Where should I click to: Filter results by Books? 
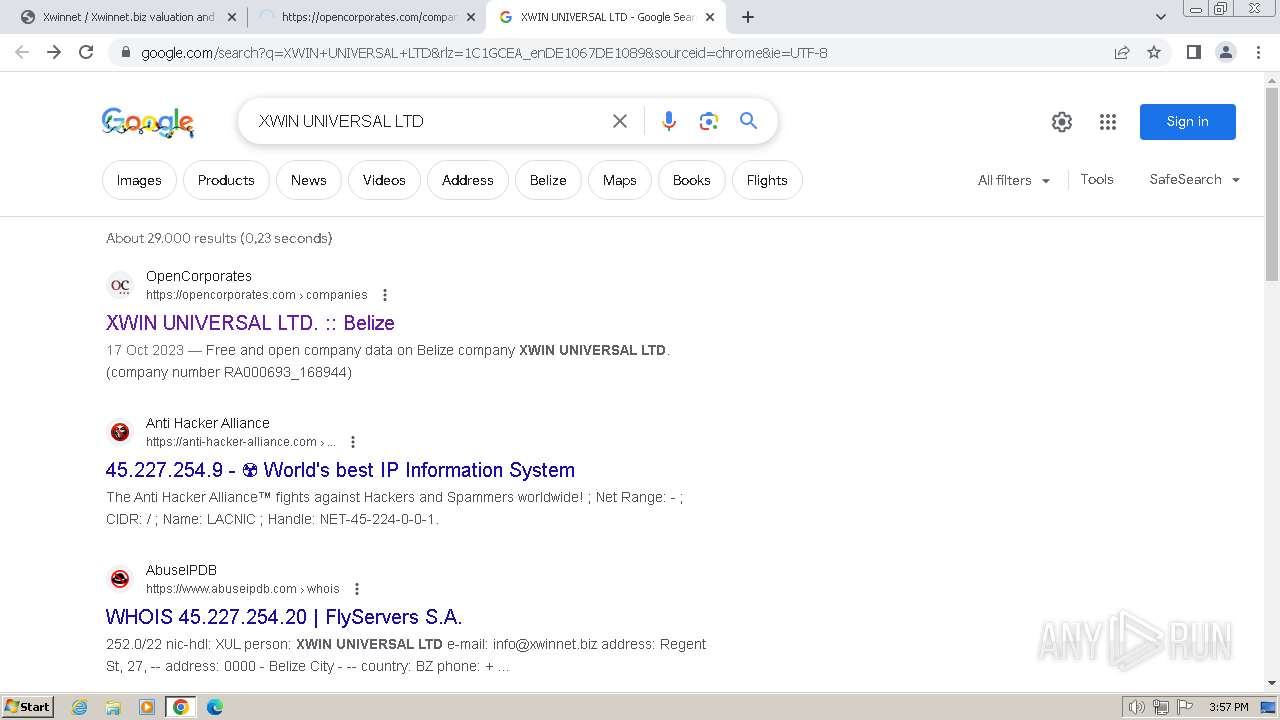(x=692, y=180)
